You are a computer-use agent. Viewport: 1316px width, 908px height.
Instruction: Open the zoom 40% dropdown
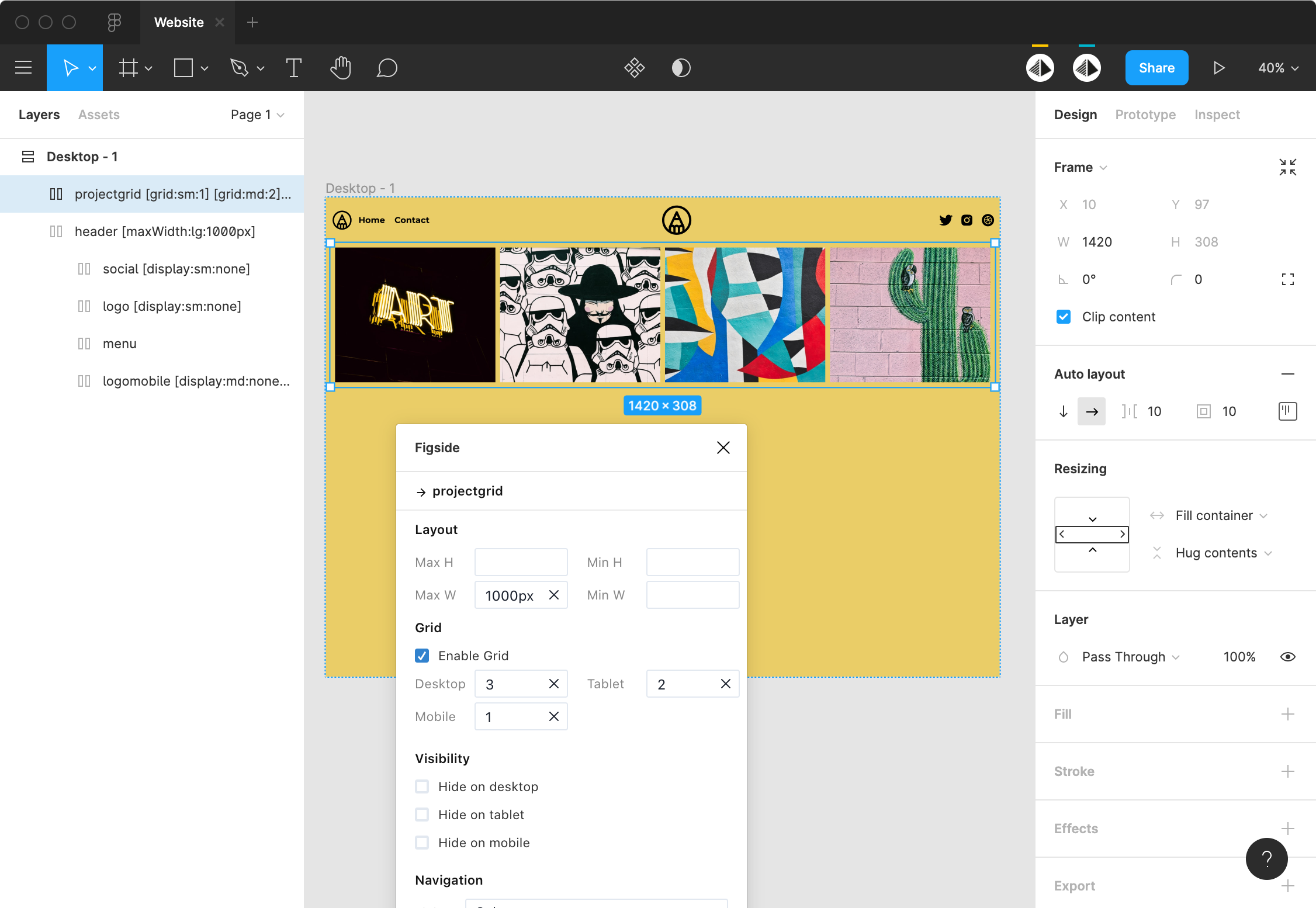click(1279, 68)
